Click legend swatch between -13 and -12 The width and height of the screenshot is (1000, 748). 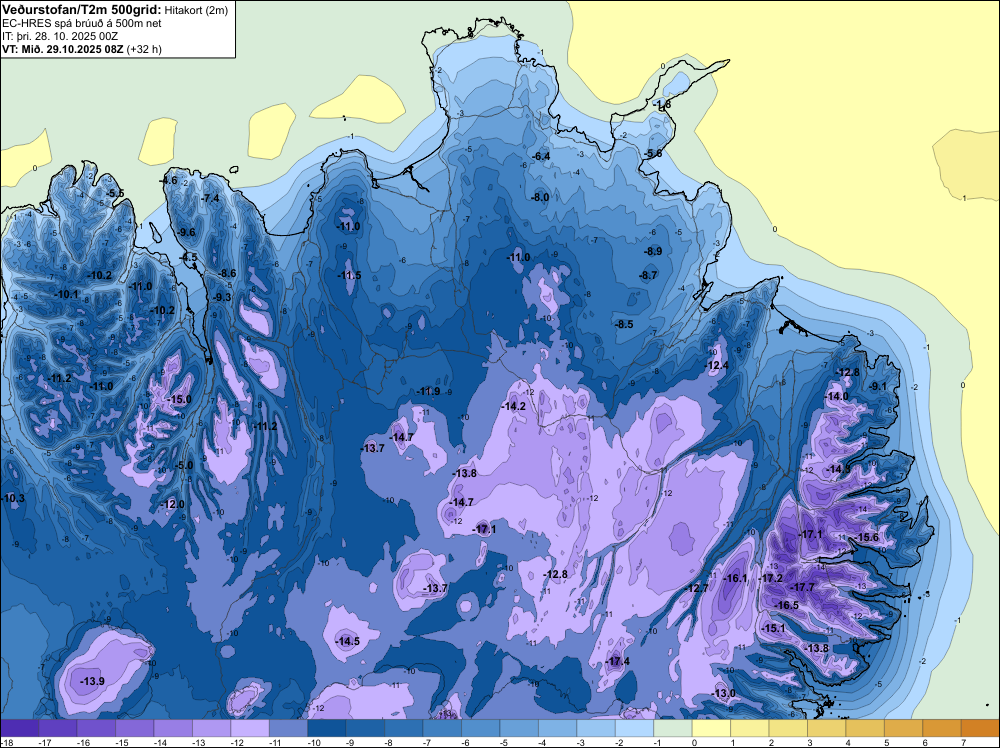click(212, 728)
